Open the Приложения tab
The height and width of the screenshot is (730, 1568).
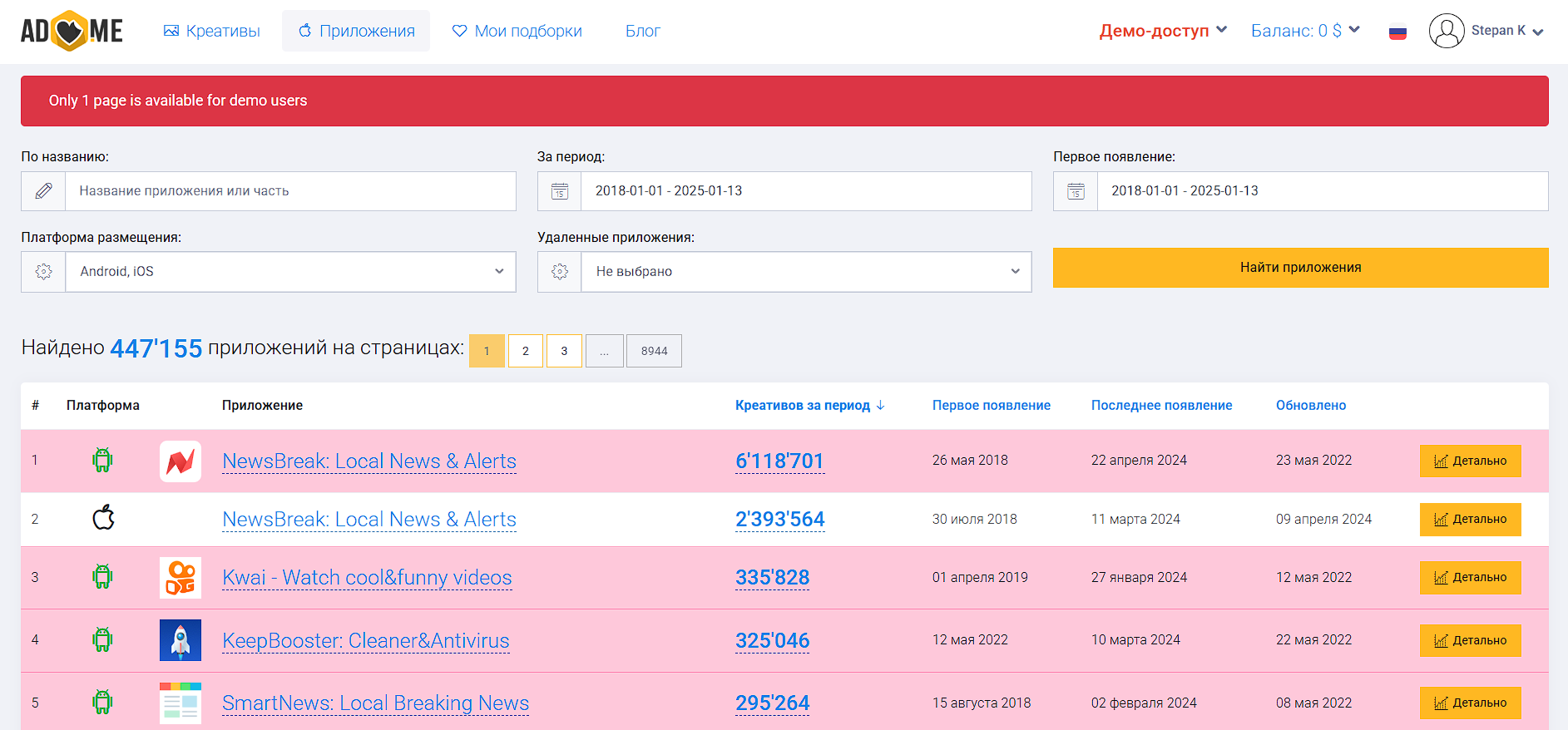pos(356,31)
